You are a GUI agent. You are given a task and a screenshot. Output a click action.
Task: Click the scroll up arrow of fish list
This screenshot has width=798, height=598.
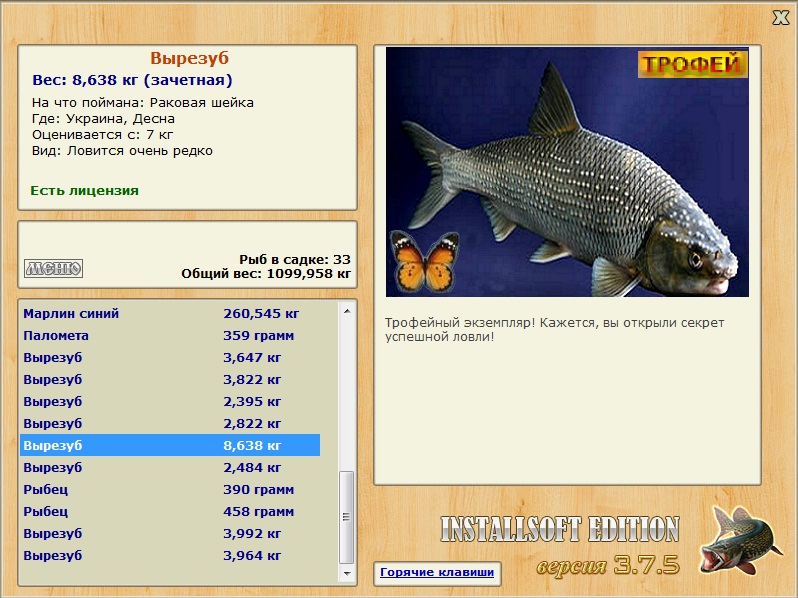pyautogui.click(x=347, y=311)
